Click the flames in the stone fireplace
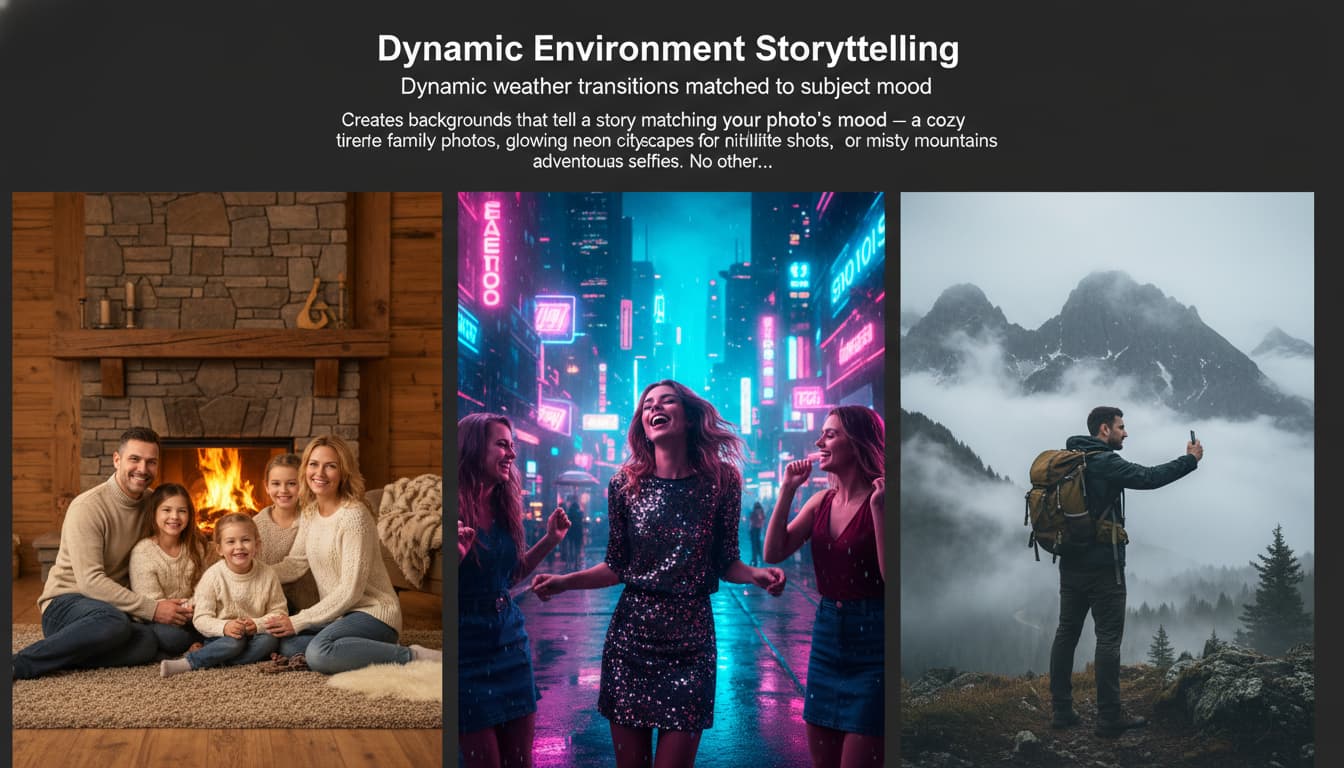Image resolution: width=1344 pixels, height=768 pixels. click(225, 480)
